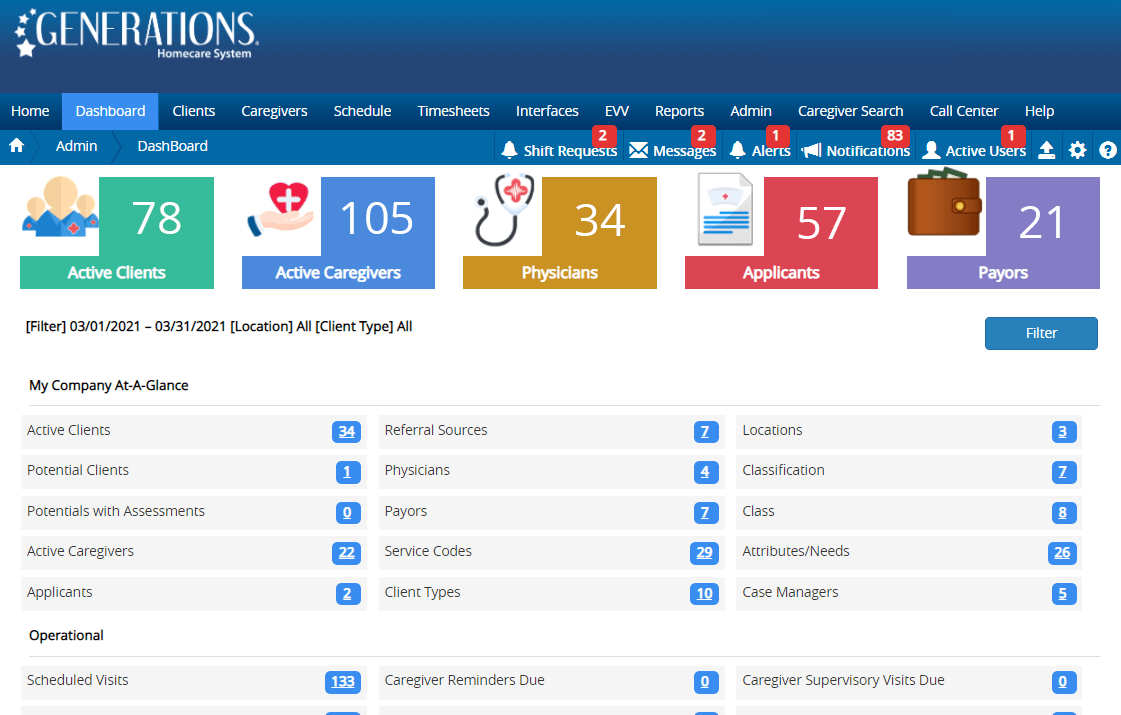
Task: Click Referral Sources count 7
Action: click(706, 432)
